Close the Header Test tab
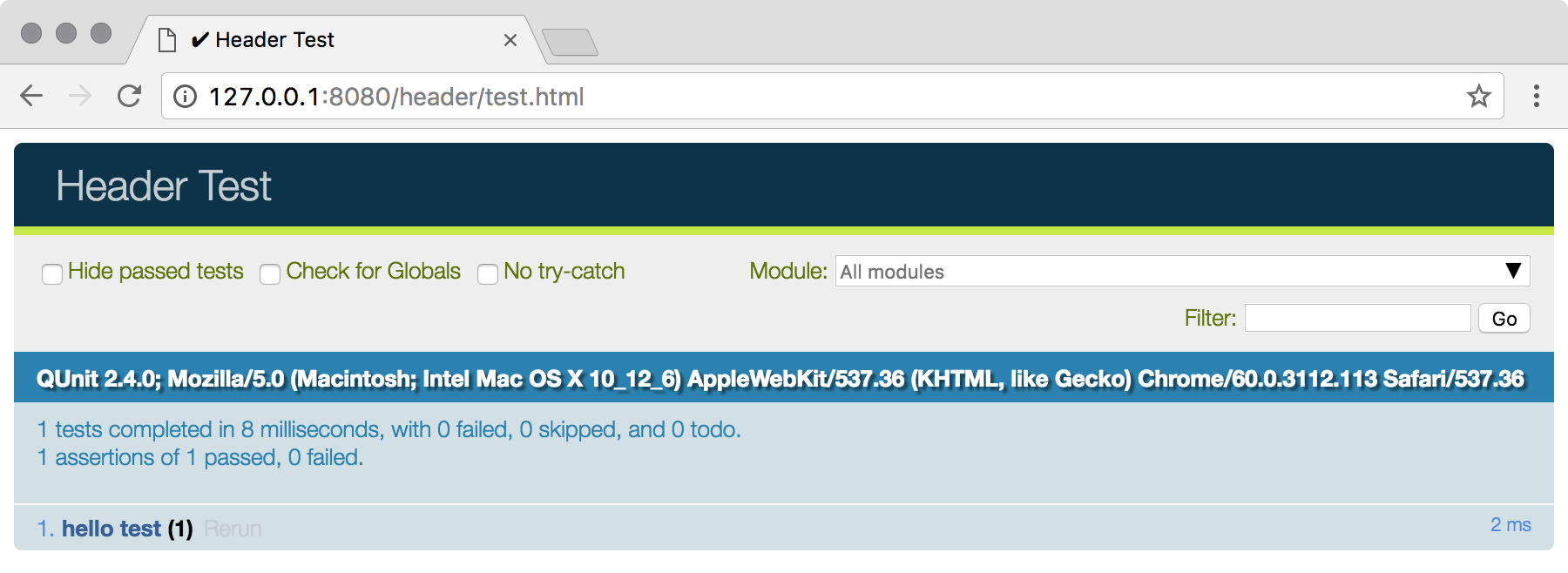Screen dimensions: 1568x573 coord(510,40)
